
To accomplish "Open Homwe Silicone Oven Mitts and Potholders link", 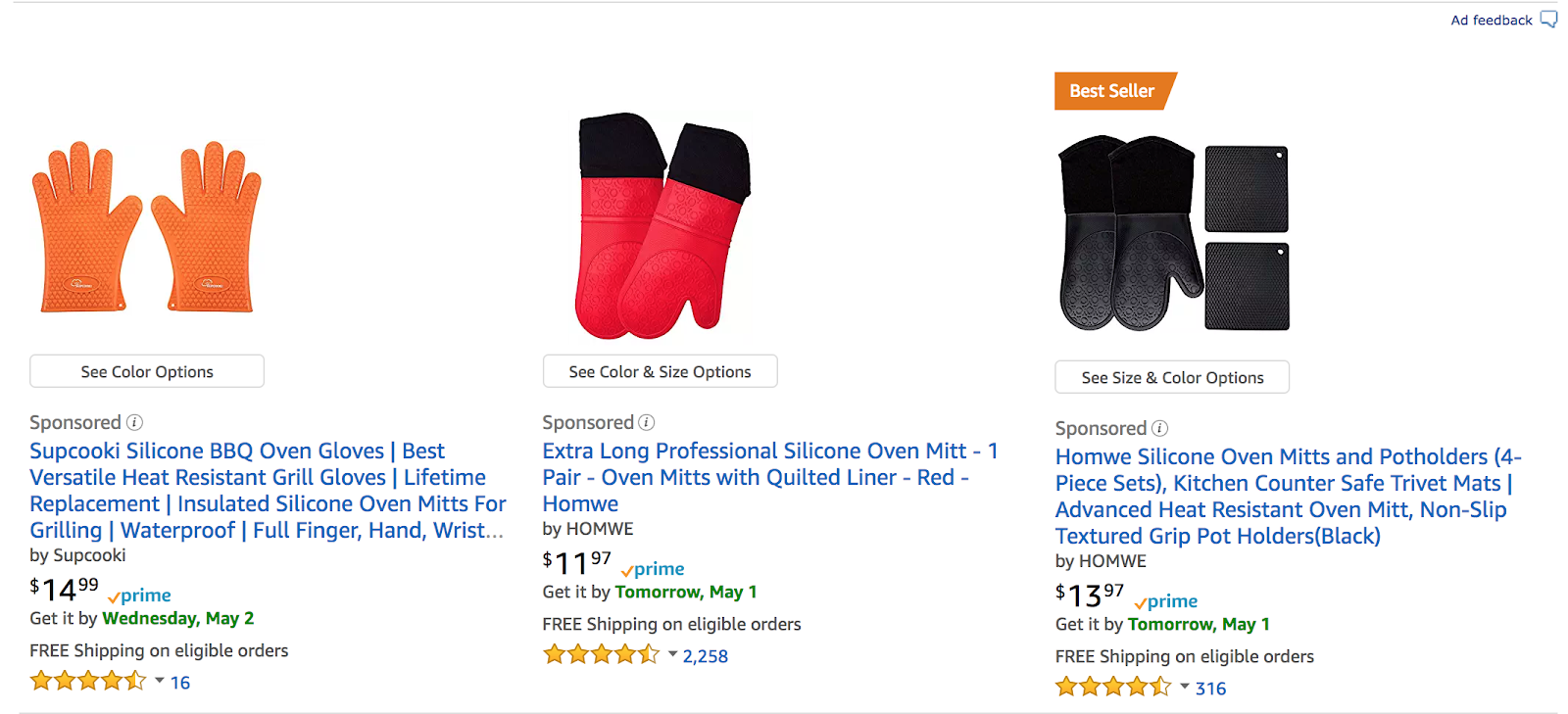I will pos(1288,497).
